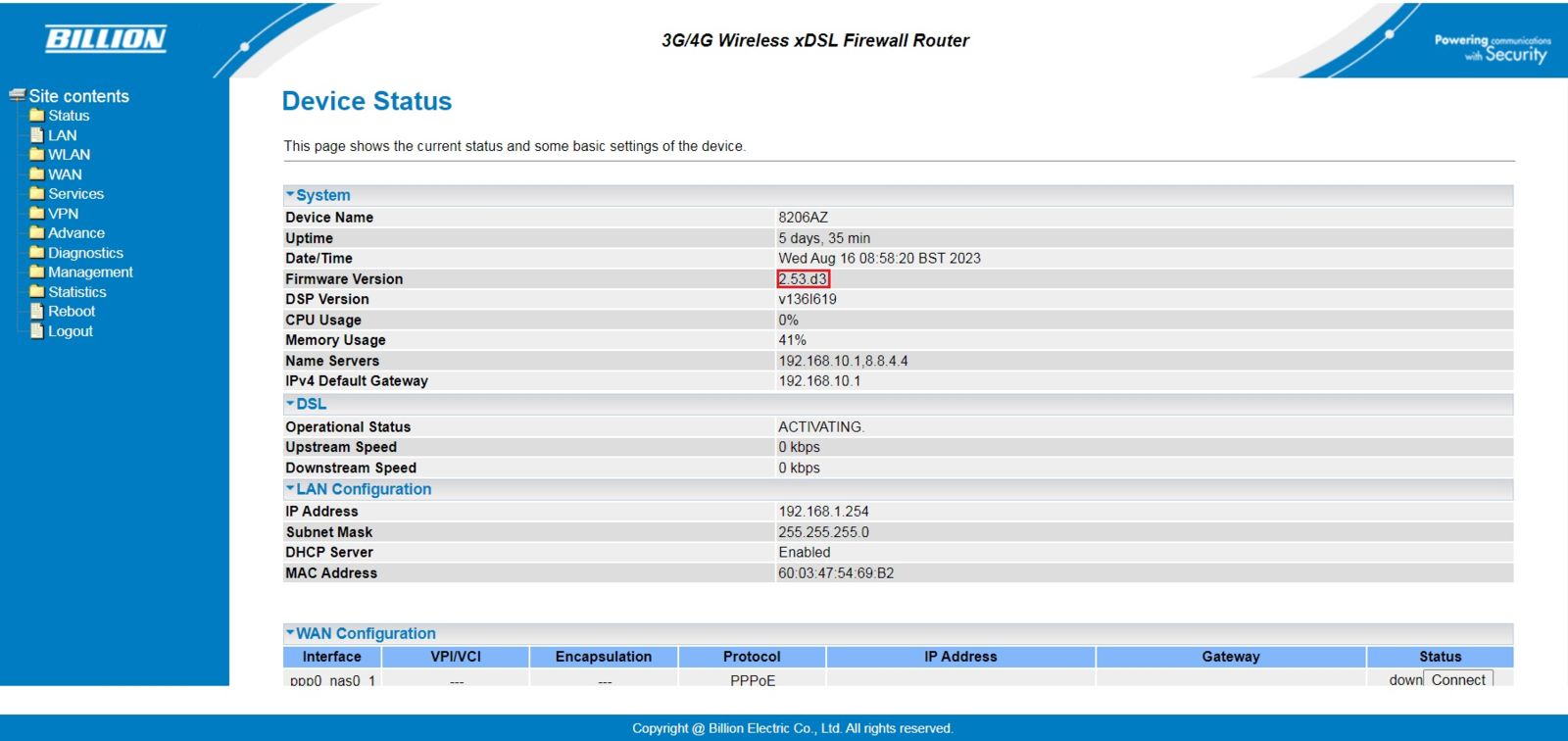Image resolution: width=1568 pixels, height=741 pixels.
Task: Click the folder icon beside Diagnostics
Action: point(37,253)
